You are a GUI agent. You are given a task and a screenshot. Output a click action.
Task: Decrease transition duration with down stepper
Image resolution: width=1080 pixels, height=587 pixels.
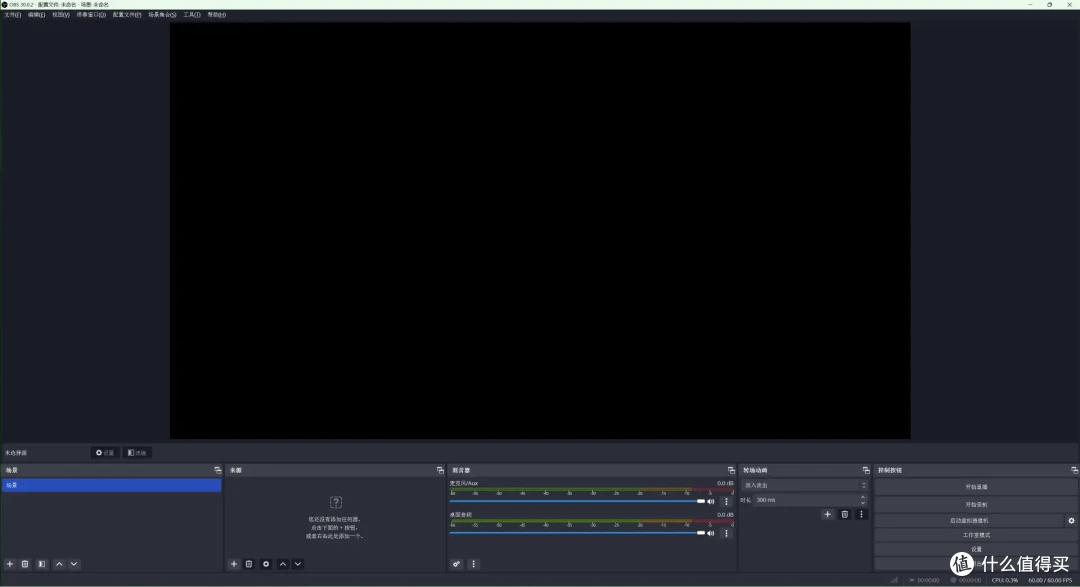[863, 503]
